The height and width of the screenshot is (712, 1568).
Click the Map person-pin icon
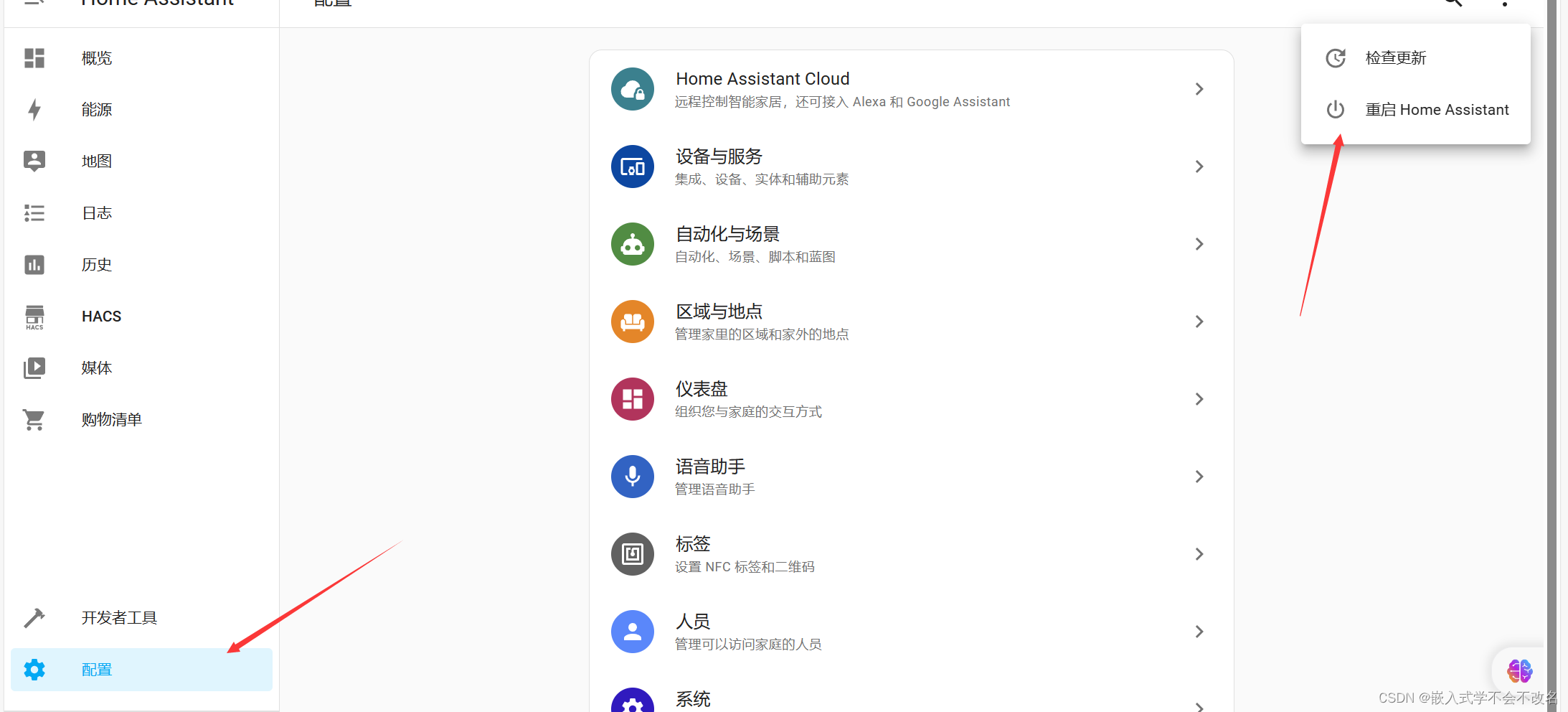point(34,161)
